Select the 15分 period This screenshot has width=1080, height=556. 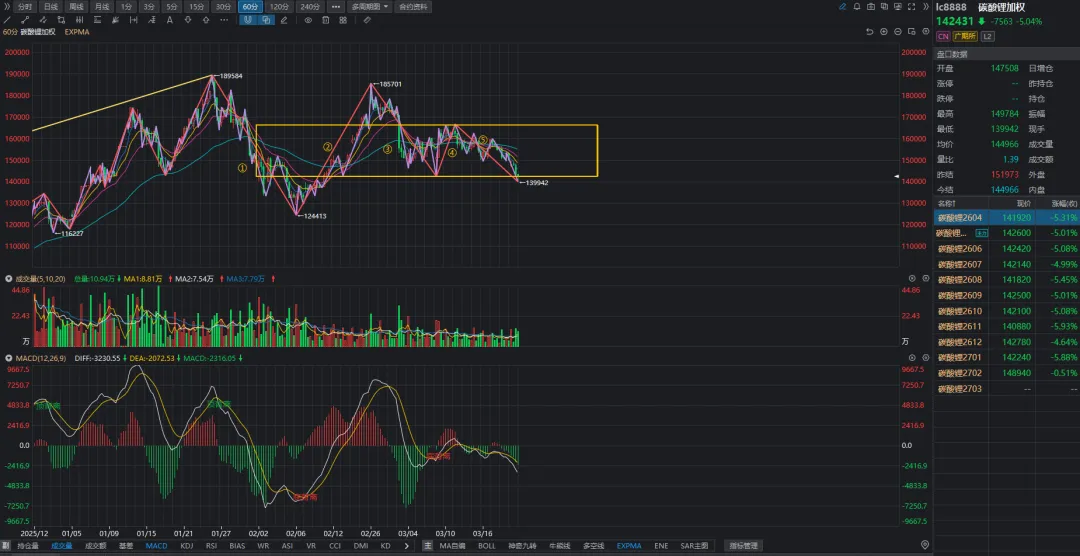click(197, 7)
